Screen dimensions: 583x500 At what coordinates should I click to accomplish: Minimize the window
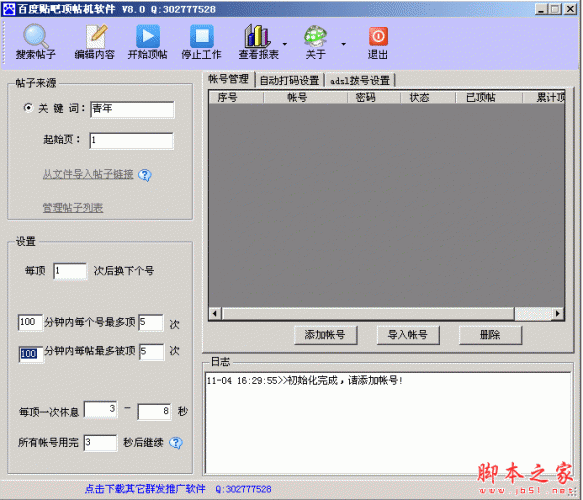pos(541,9)
